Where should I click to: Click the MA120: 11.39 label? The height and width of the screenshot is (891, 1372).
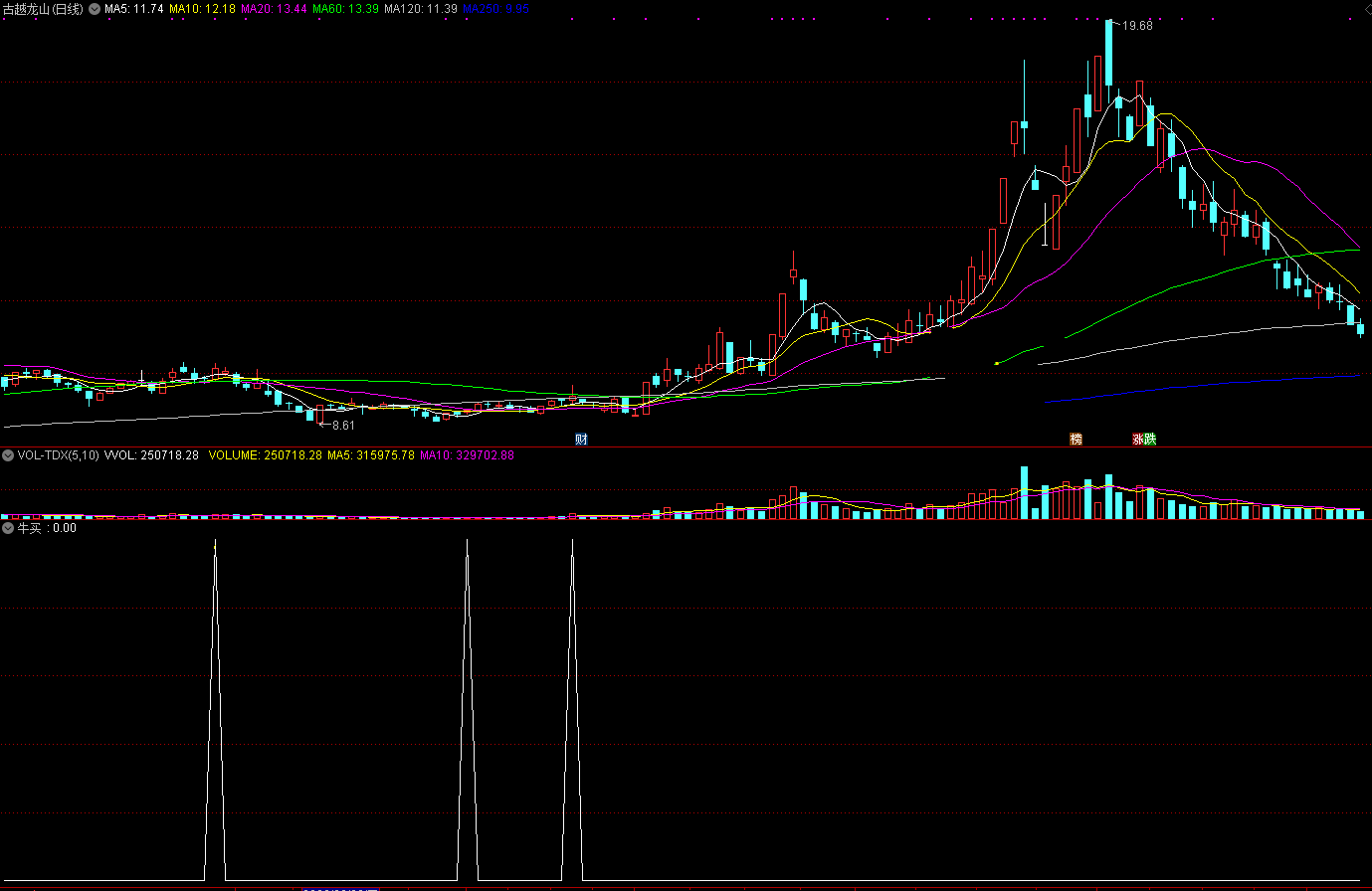pyautogui.click(x=421, y=9)
